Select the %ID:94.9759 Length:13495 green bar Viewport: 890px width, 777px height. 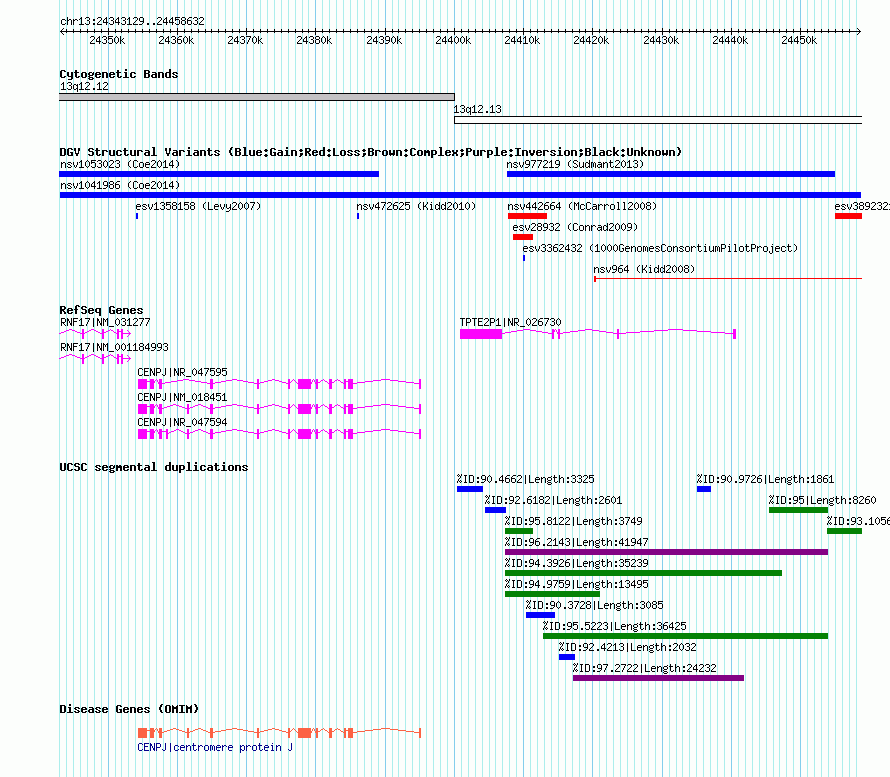pyautogui.click(x=552, y=594)
